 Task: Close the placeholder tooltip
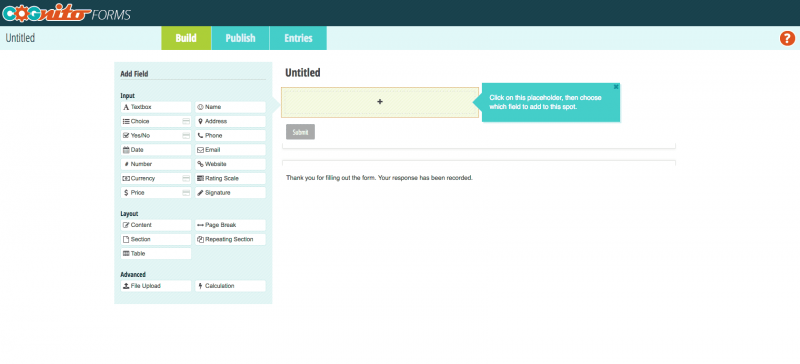616,87
